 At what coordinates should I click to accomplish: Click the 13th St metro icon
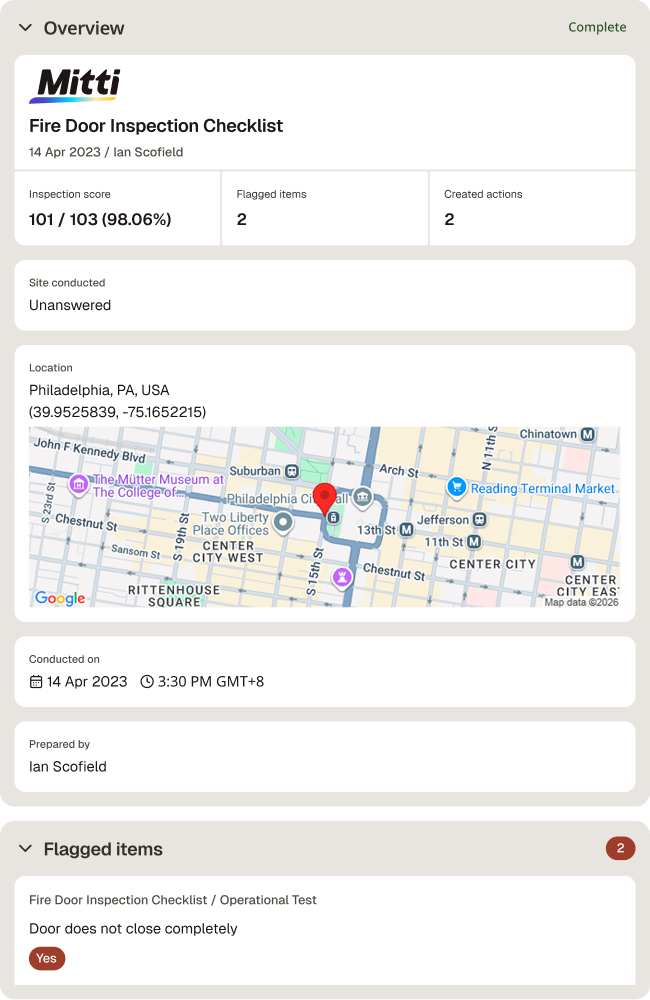click(x=406, y=530)
